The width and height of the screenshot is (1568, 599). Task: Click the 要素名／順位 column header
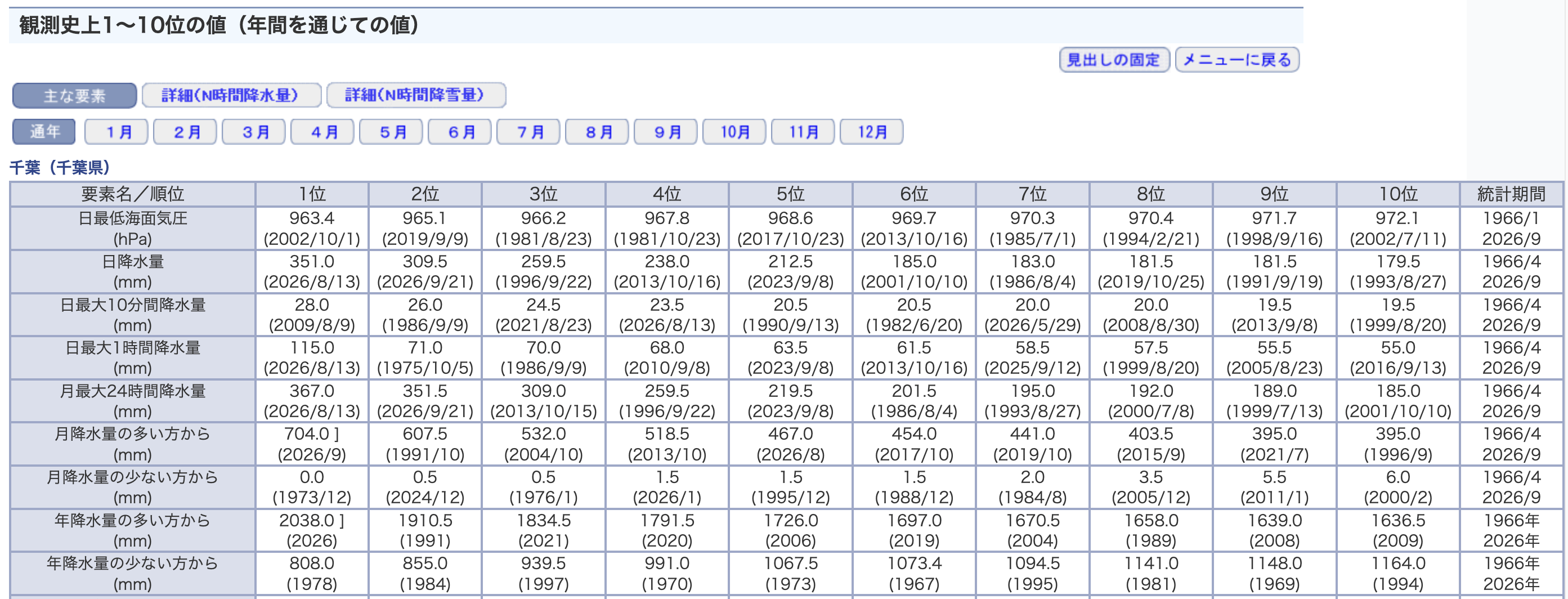pos(133,194)
